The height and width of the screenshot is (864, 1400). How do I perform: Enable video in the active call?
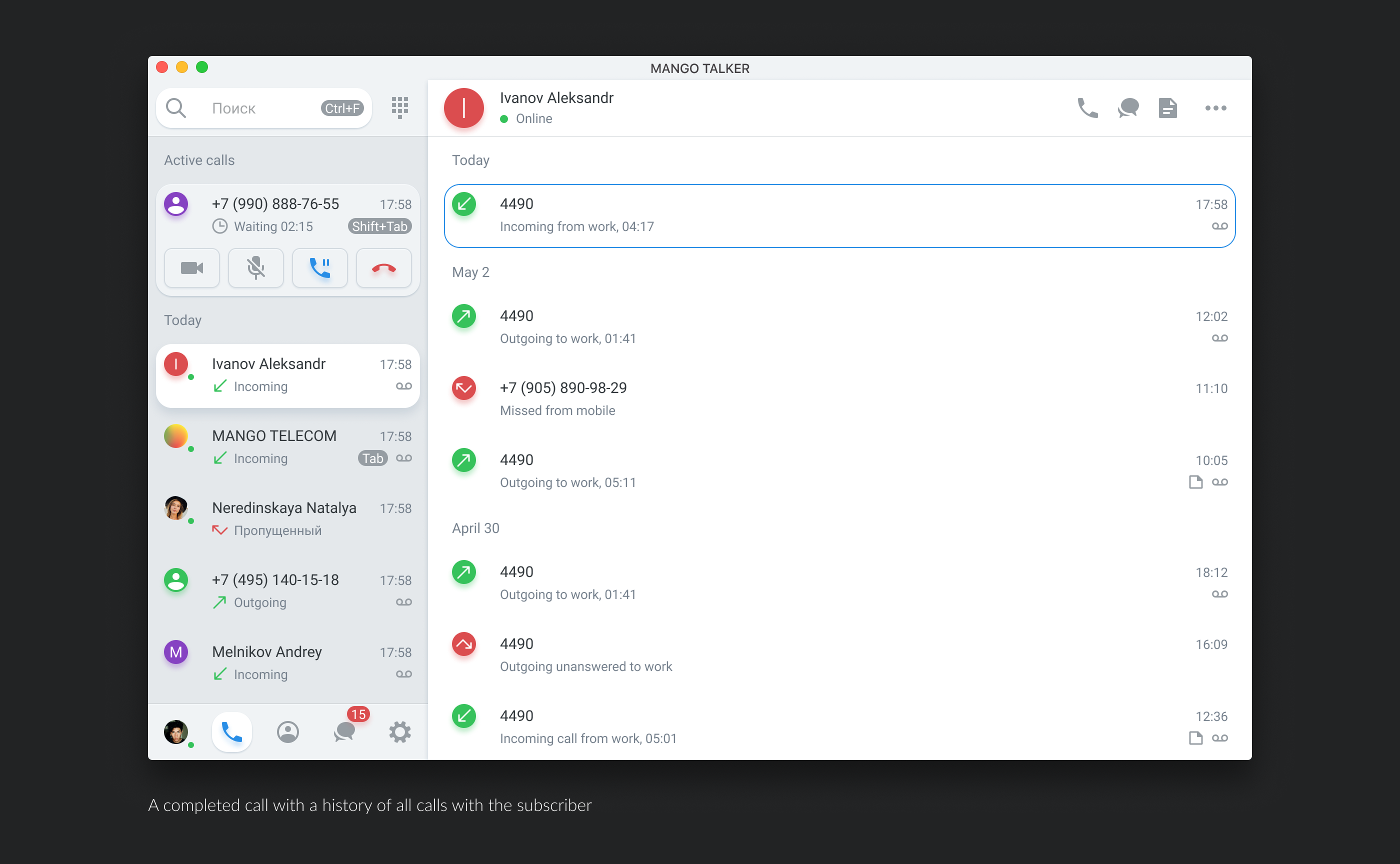pyautogui.click(x=192, y=268)
